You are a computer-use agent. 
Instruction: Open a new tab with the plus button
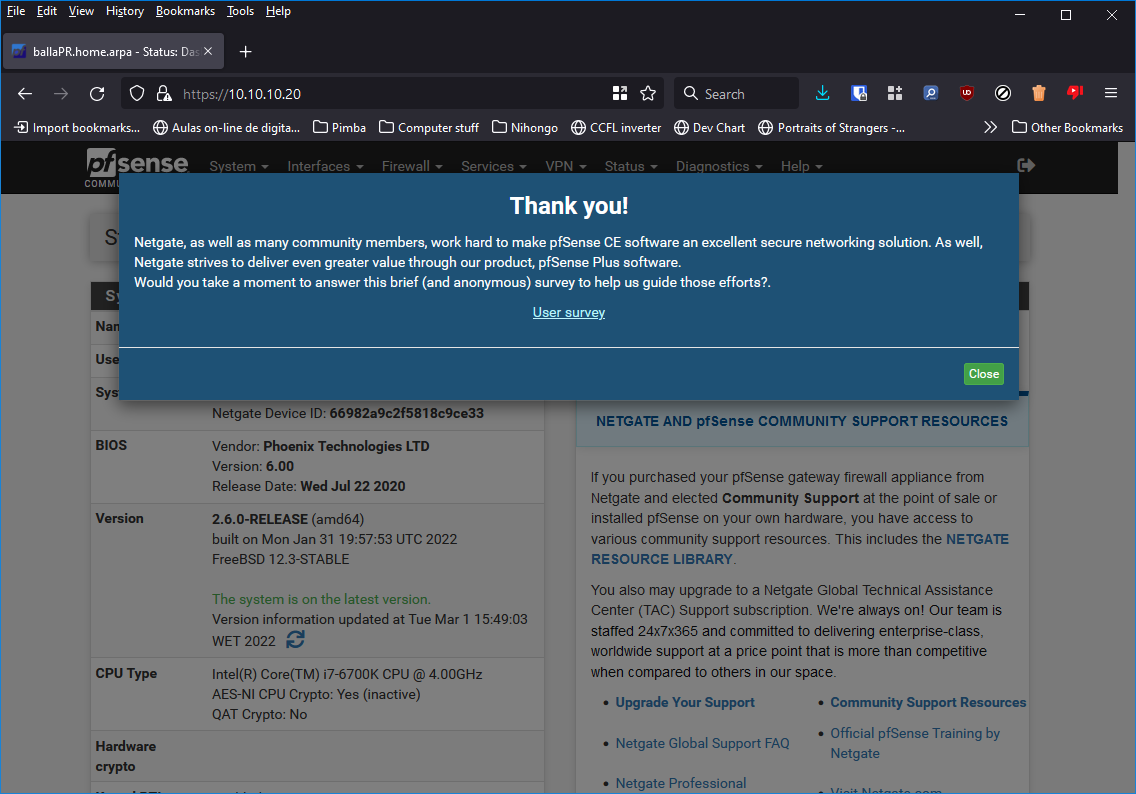point(246,51)
